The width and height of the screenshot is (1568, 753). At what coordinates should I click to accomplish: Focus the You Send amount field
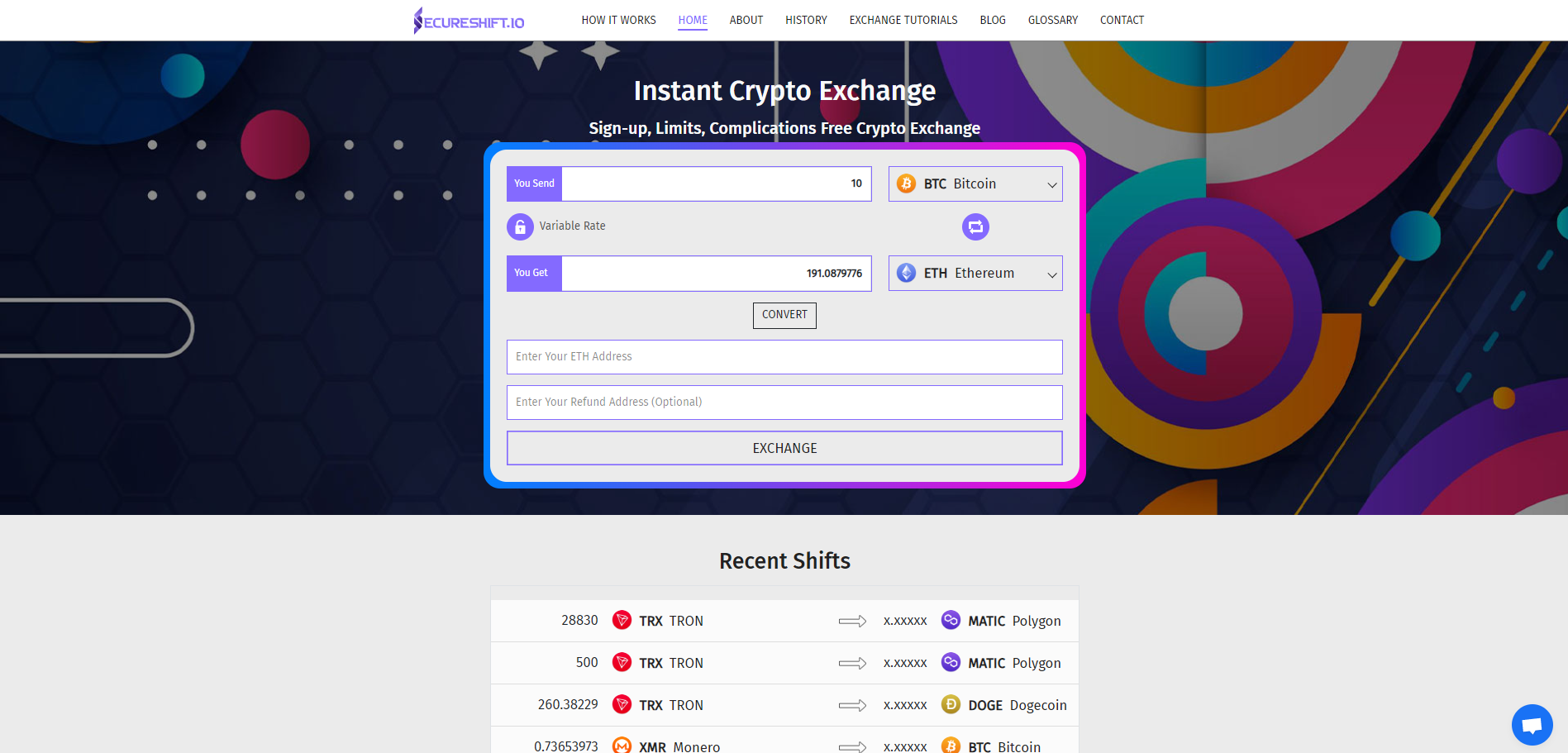[x=716, y=183]
